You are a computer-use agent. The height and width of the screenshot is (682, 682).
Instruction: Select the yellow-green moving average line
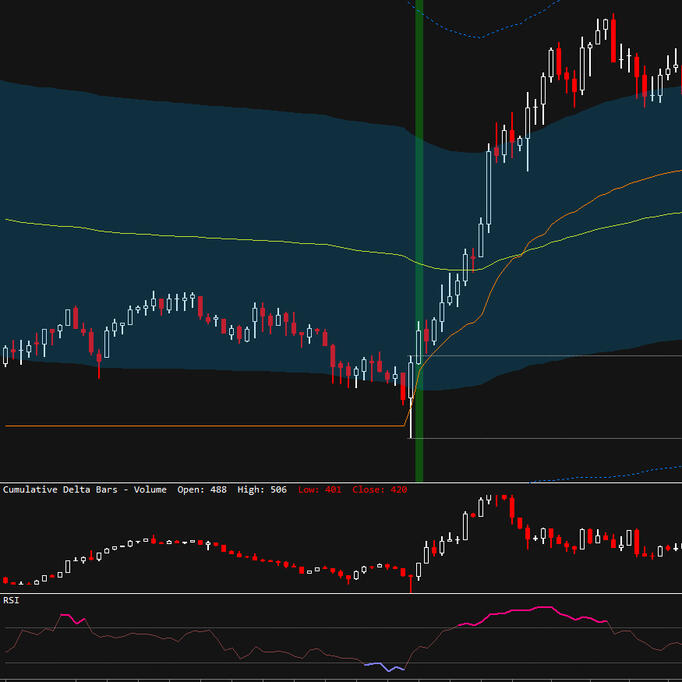pos(200,236)
